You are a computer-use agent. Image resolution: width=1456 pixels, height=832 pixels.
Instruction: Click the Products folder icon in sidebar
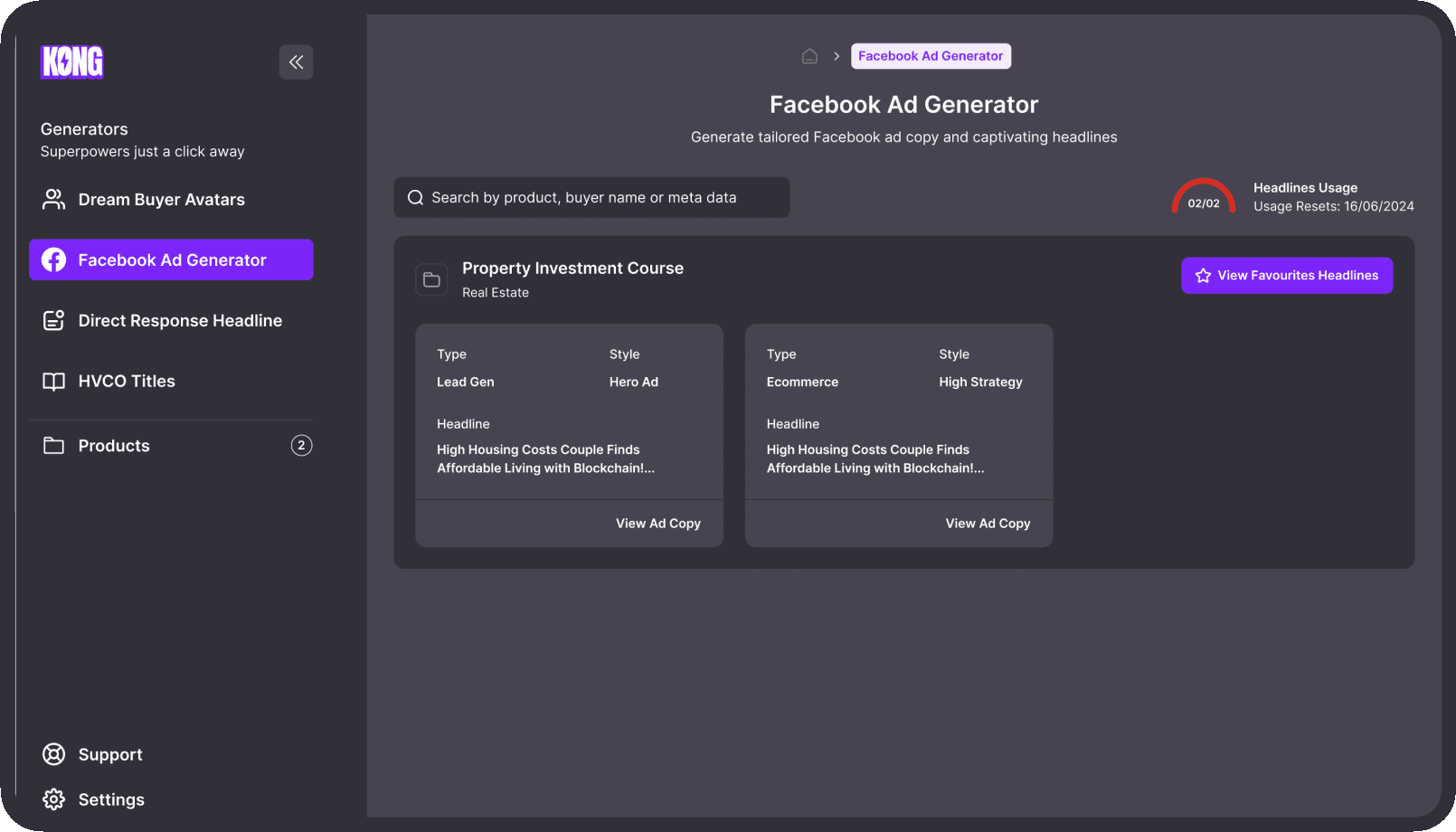[x=53, y=446]
